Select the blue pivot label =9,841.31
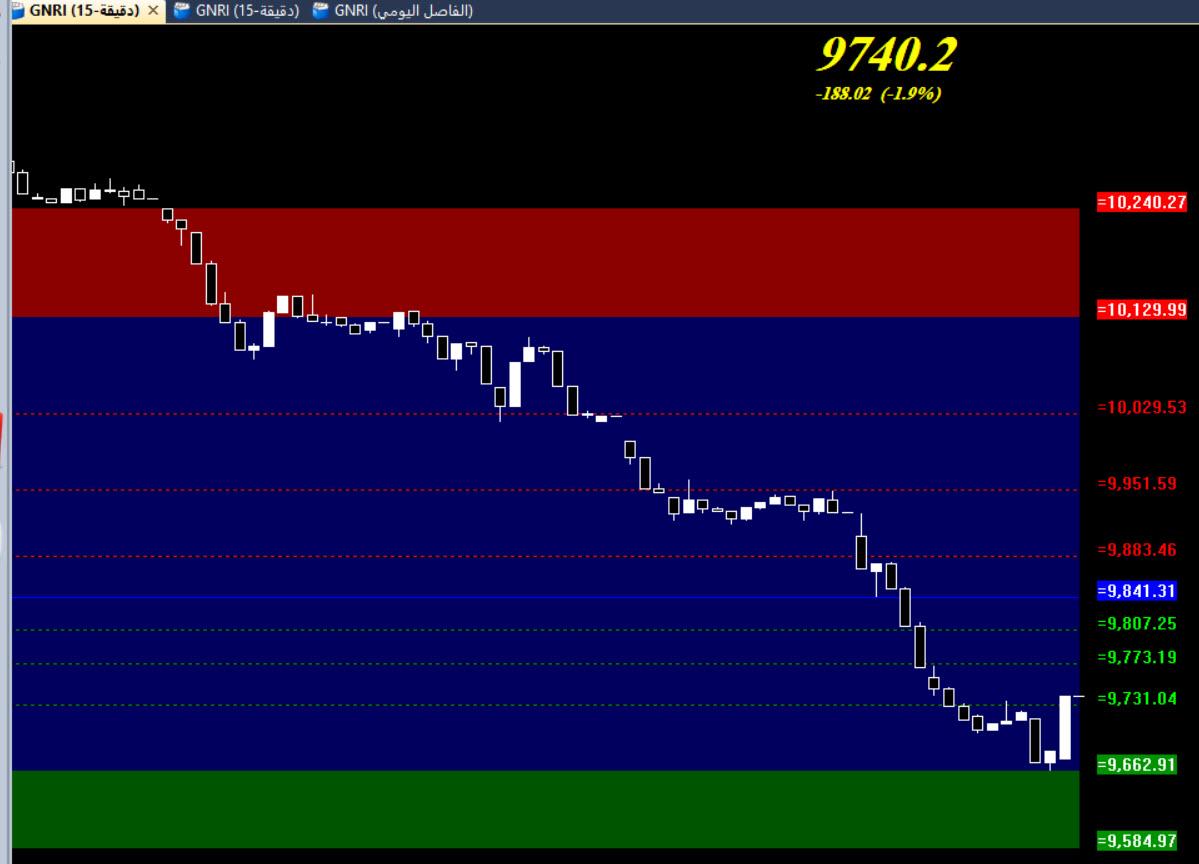 (1137, 590)
